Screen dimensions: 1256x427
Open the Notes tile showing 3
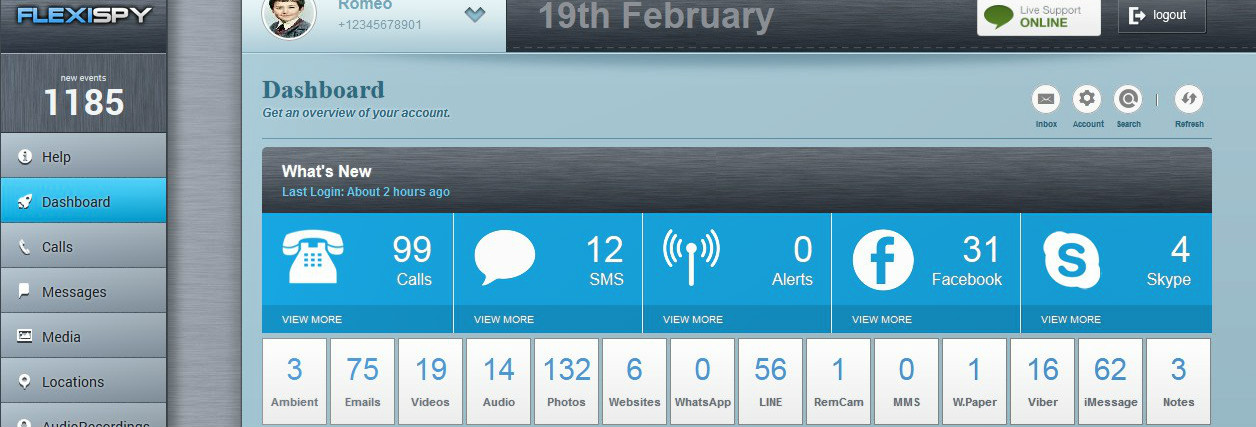[1178, 381]
